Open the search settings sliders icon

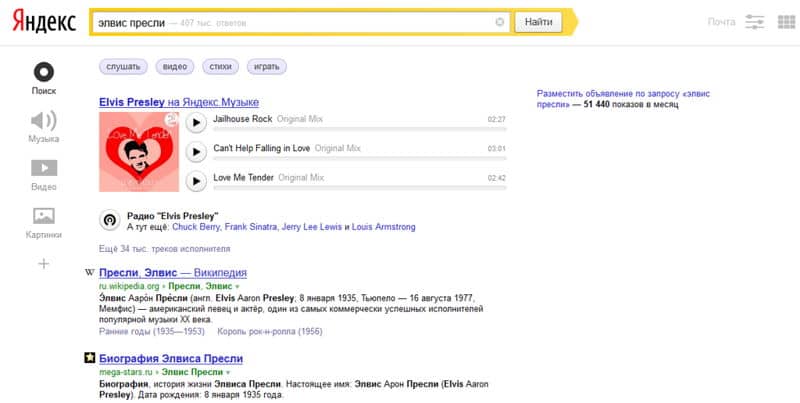point(755,21)
